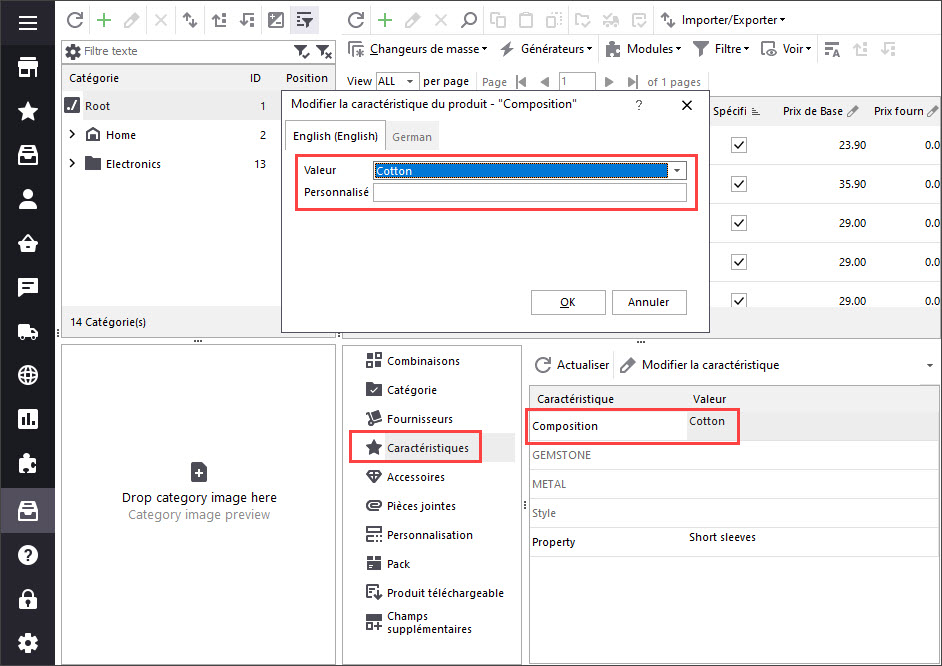Click category image drop icon

[x=199, y=472]
